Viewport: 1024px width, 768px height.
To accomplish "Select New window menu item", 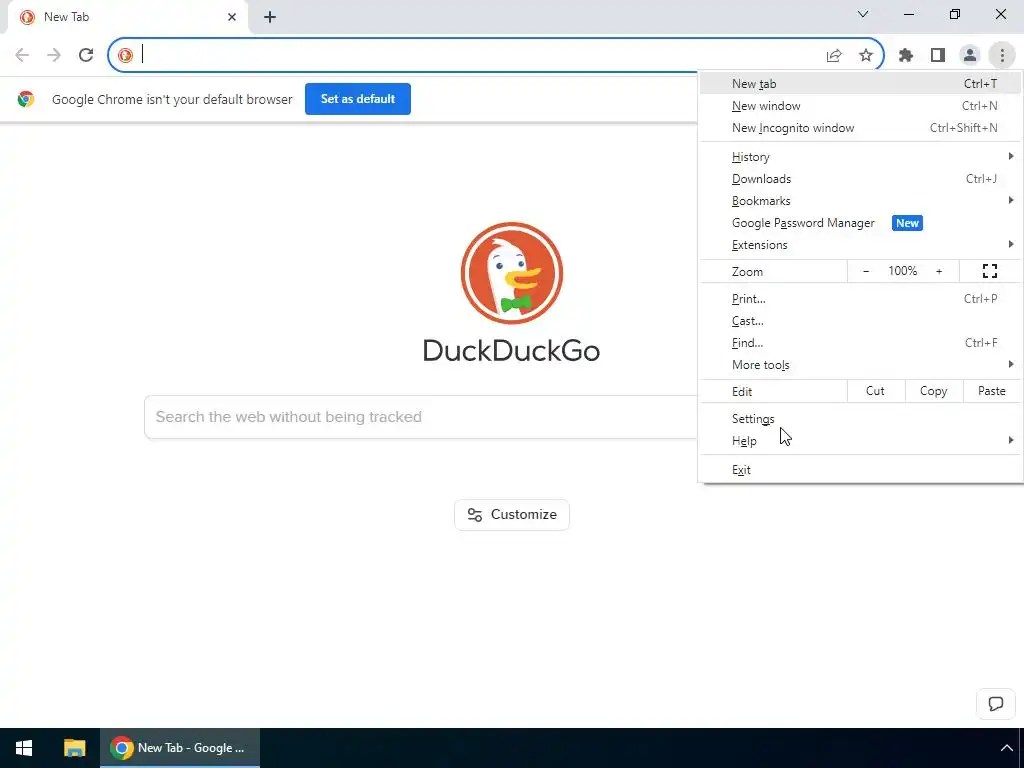I will click(860, 106).
